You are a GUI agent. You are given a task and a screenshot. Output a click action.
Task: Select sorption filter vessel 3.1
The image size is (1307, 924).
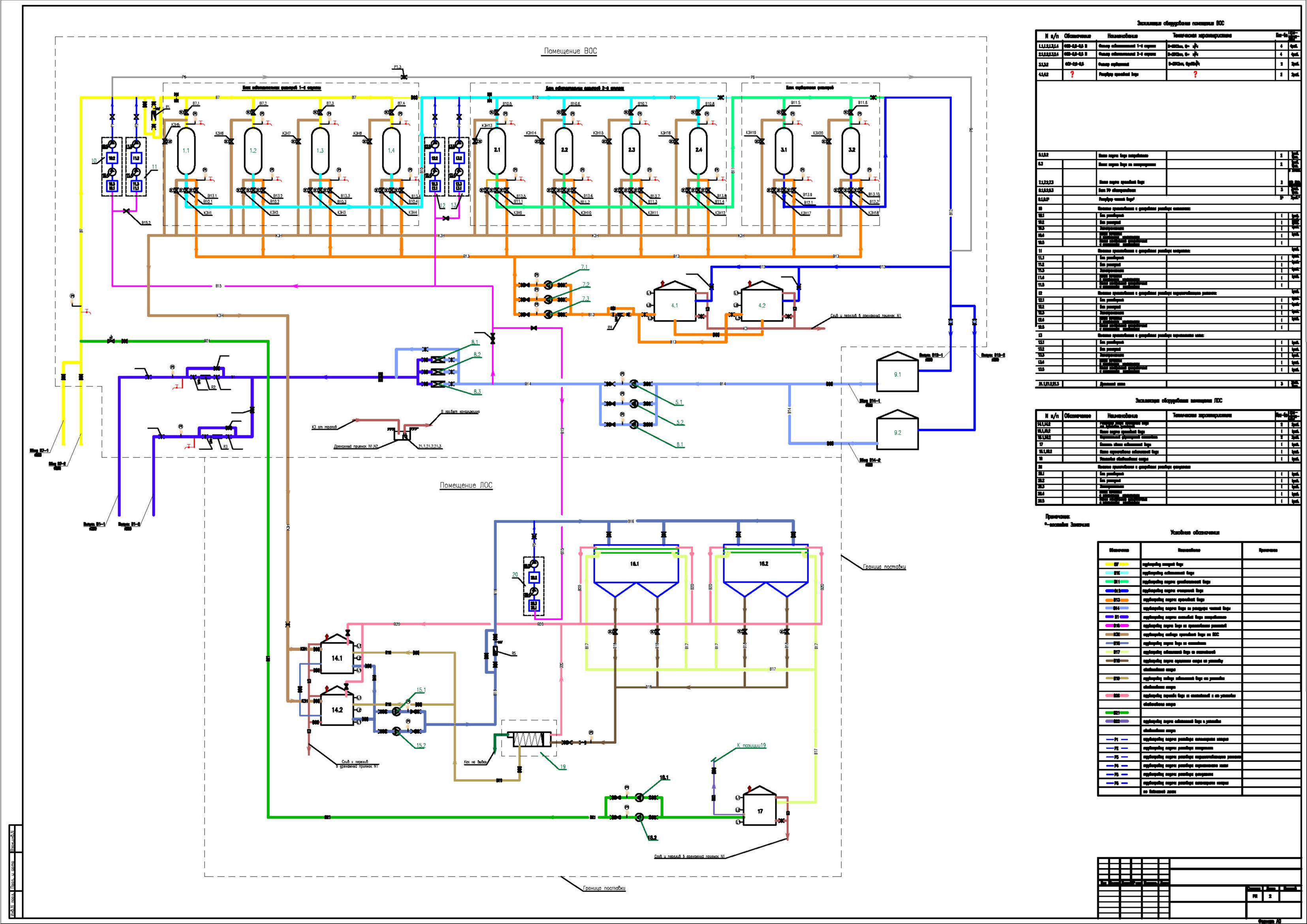pyautogui.click(x=784, y=151)
